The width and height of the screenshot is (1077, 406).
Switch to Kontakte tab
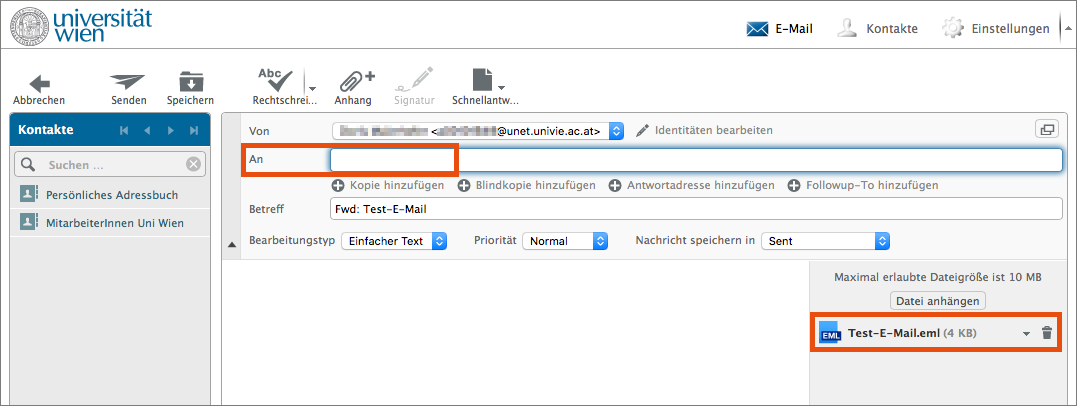point(877,29)
